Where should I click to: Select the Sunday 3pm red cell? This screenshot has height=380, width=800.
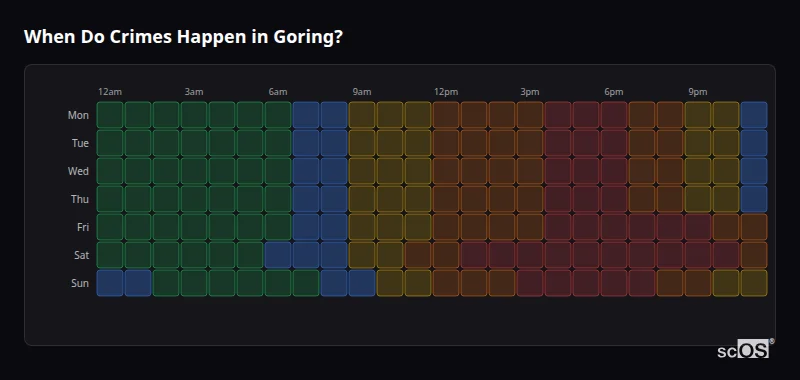click(x=530, y=283)
